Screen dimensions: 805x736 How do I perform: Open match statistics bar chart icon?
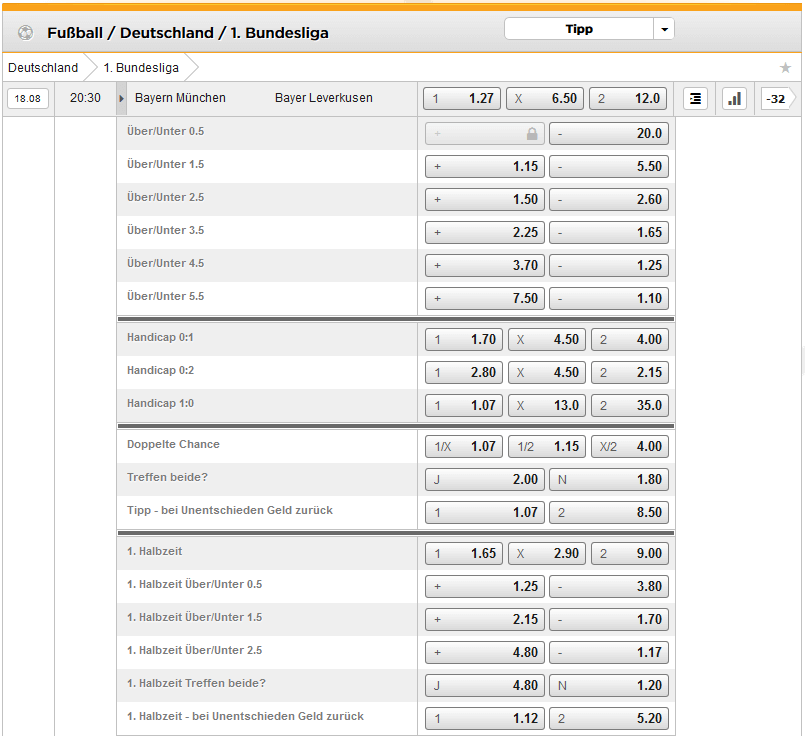pos(734,99)
